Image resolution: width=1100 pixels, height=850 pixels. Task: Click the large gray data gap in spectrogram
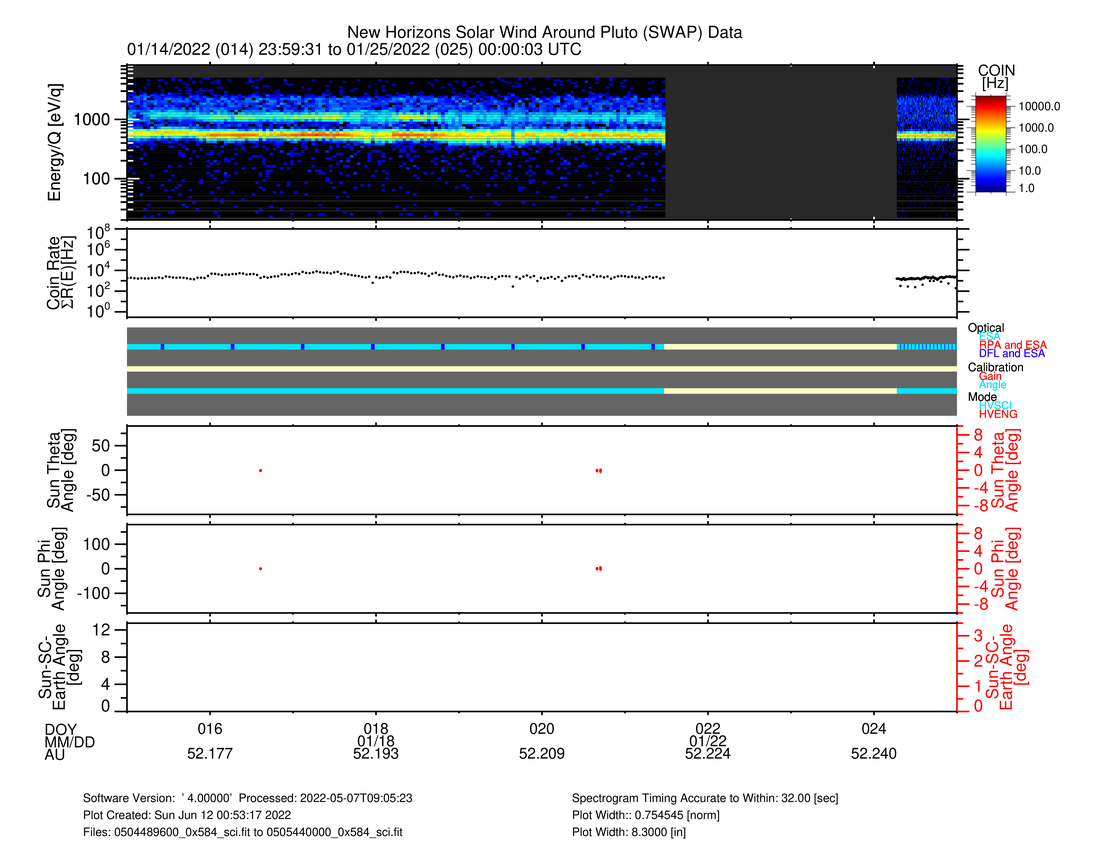pos(780,148)
